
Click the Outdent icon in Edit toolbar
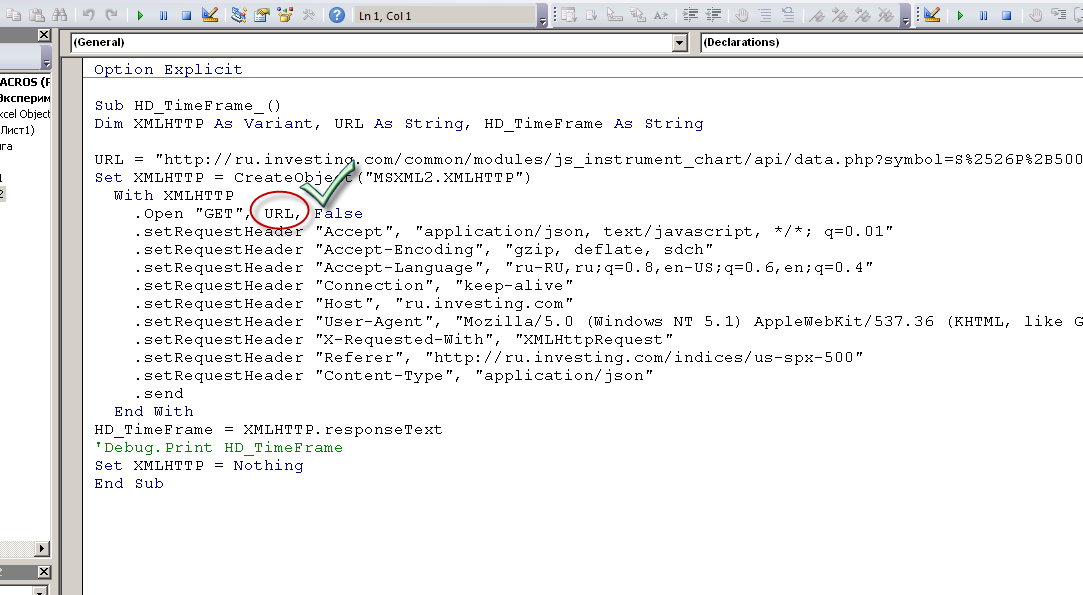713,15
